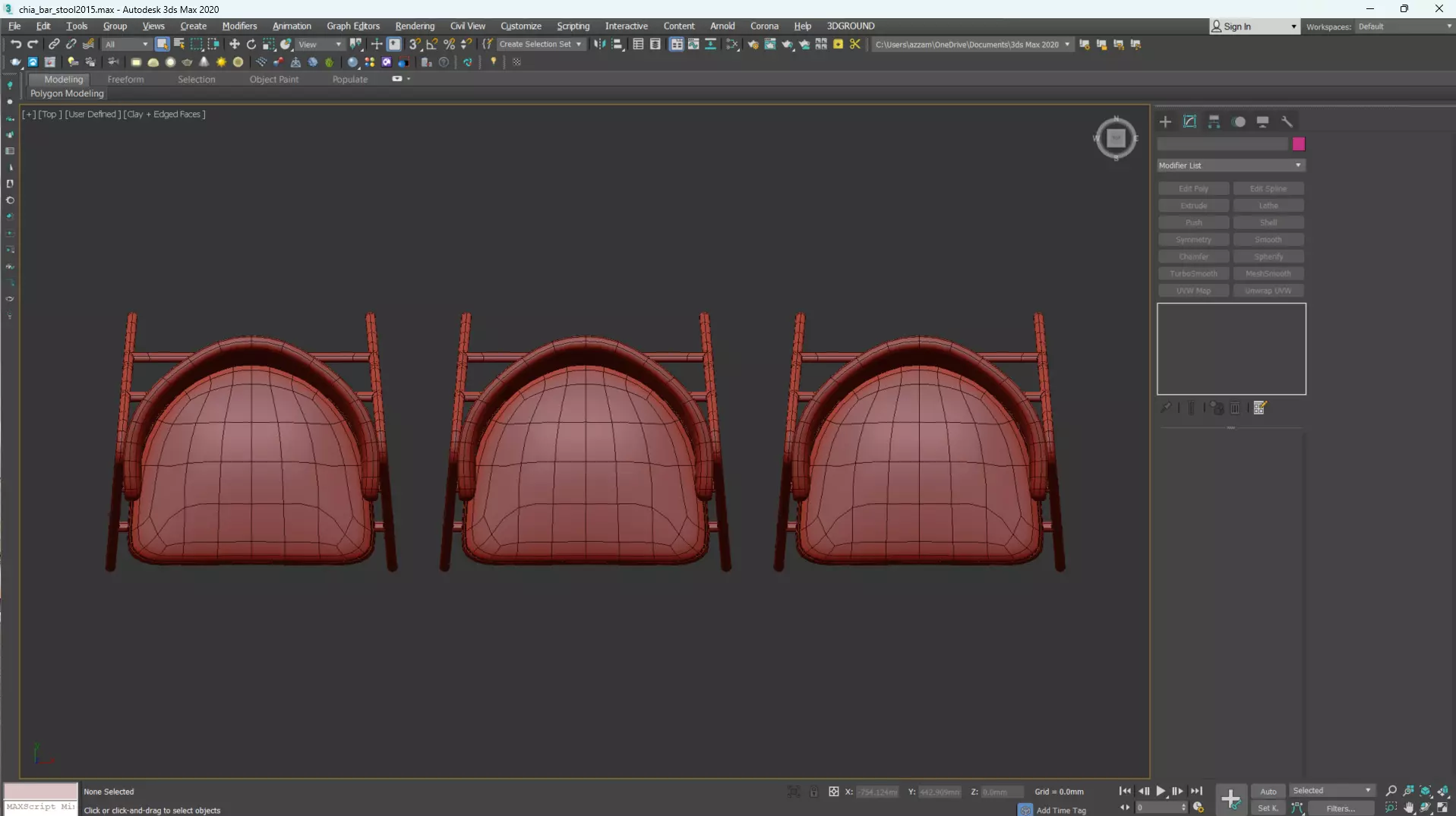Viewport: 1456px width, 816px height.
Task: Open the View reference coordinate dropdown
Action: pyautogui.click(x=319, y=44)
